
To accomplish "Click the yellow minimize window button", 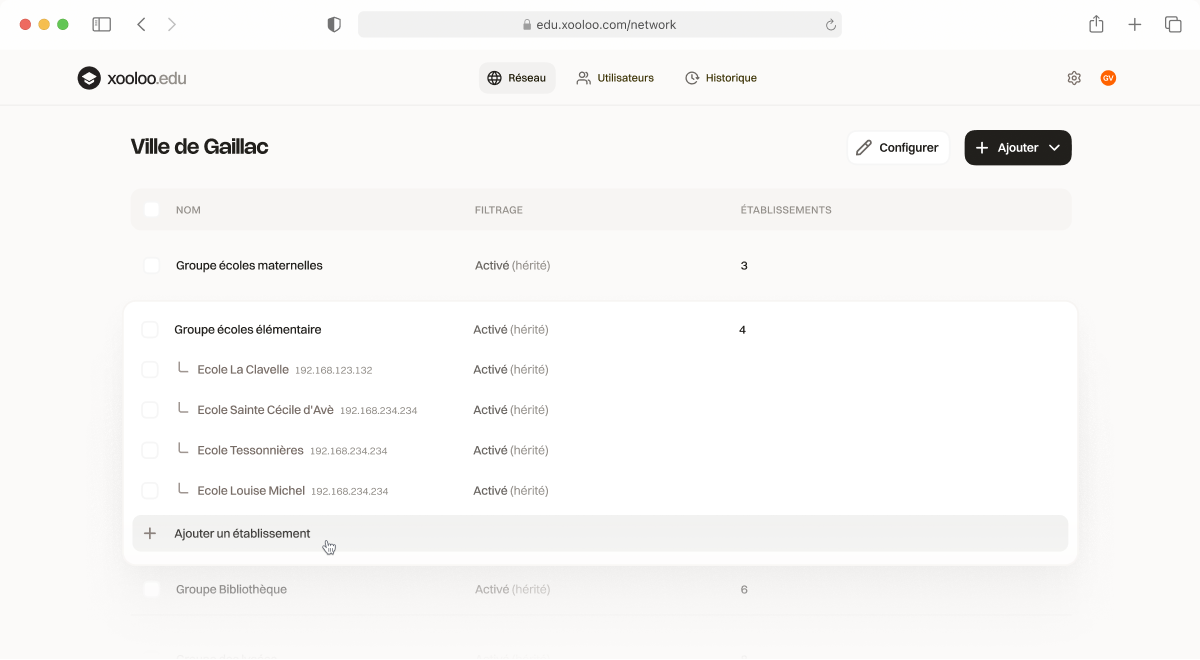I will coord(44,24).
